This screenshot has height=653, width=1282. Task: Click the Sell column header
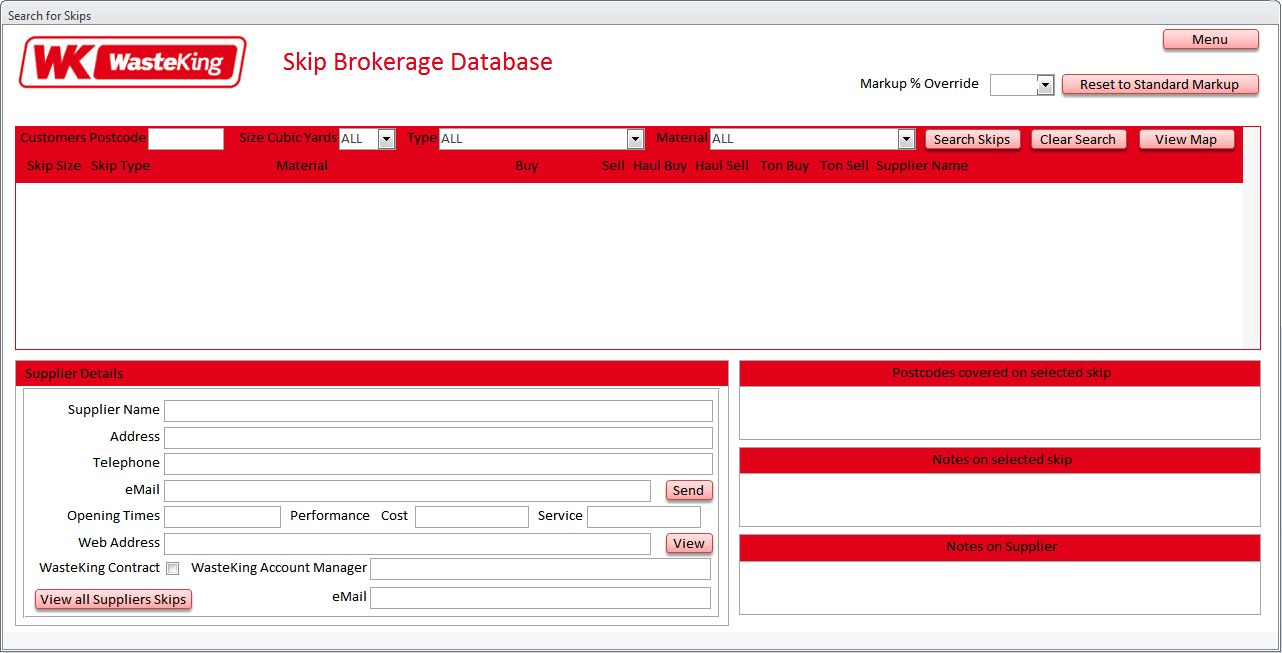pos(613,166)
